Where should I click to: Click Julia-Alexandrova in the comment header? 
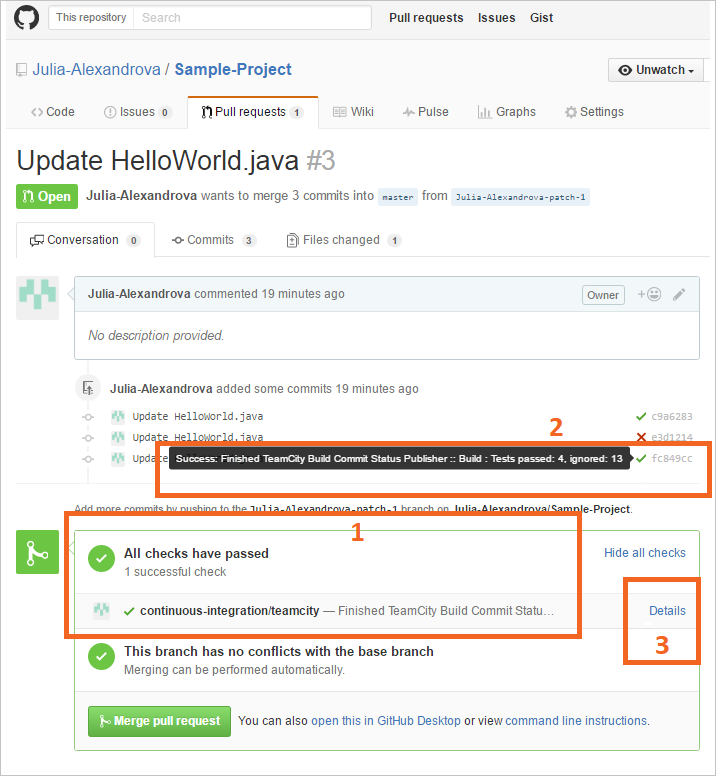[x=139, y=294]
